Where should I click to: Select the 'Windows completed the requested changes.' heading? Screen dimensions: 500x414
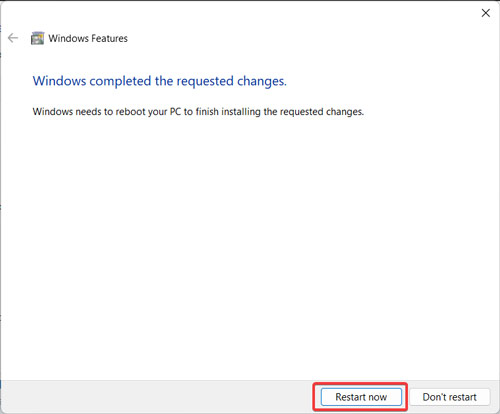tap(160, 81)
